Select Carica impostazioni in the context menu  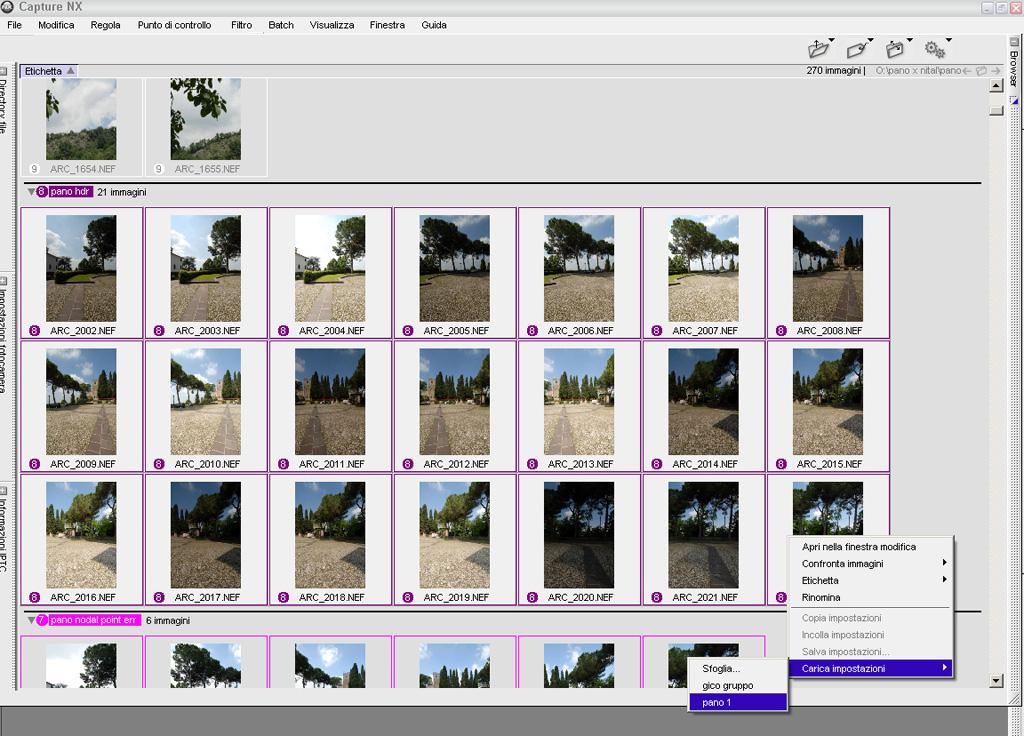870,668
